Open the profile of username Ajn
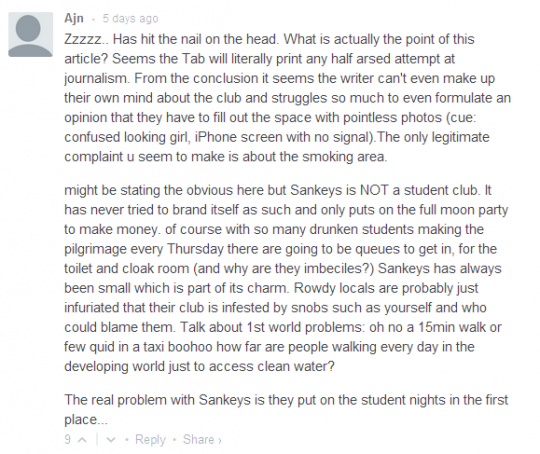The height and width of the screenshot is (454, 540). pos(74,18)
